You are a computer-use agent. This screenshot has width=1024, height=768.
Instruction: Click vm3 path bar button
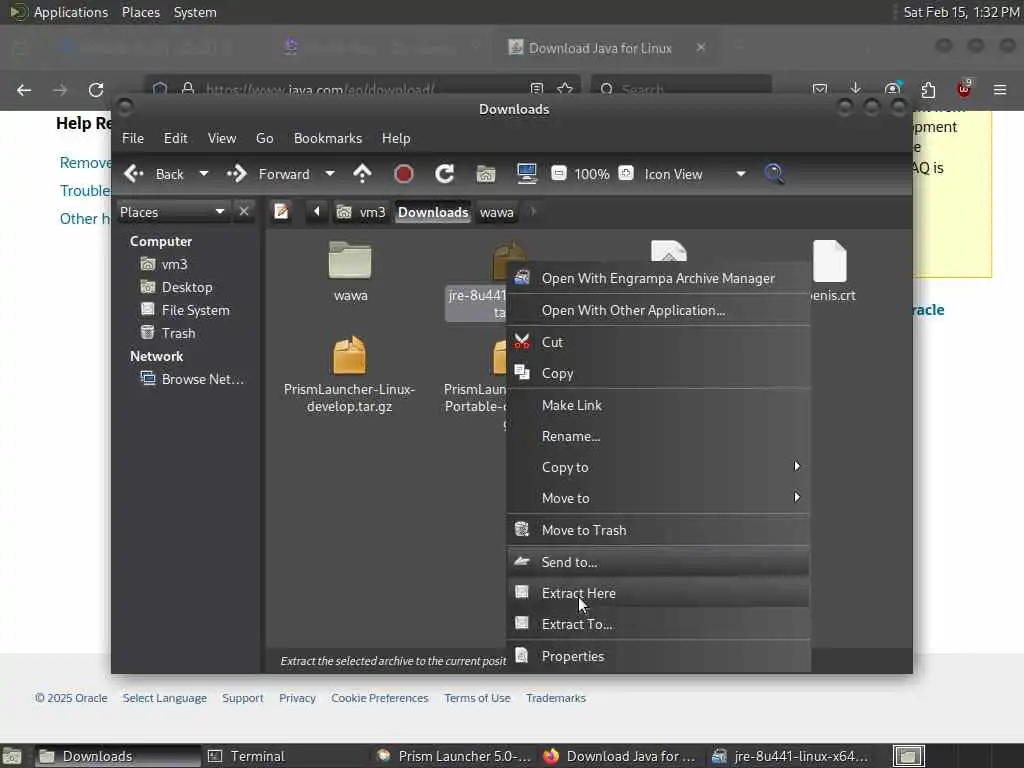pos(361,212)
